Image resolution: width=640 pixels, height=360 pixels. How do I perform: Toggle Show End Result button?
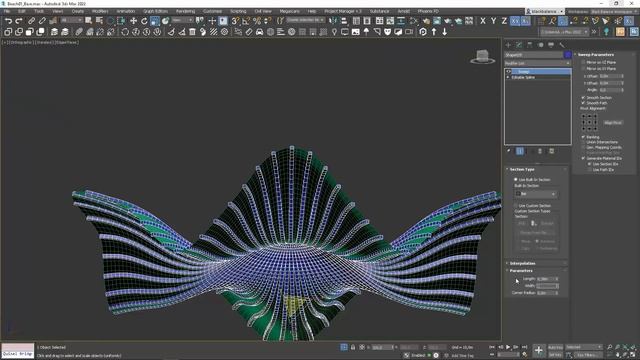click(x=520, y=151)
